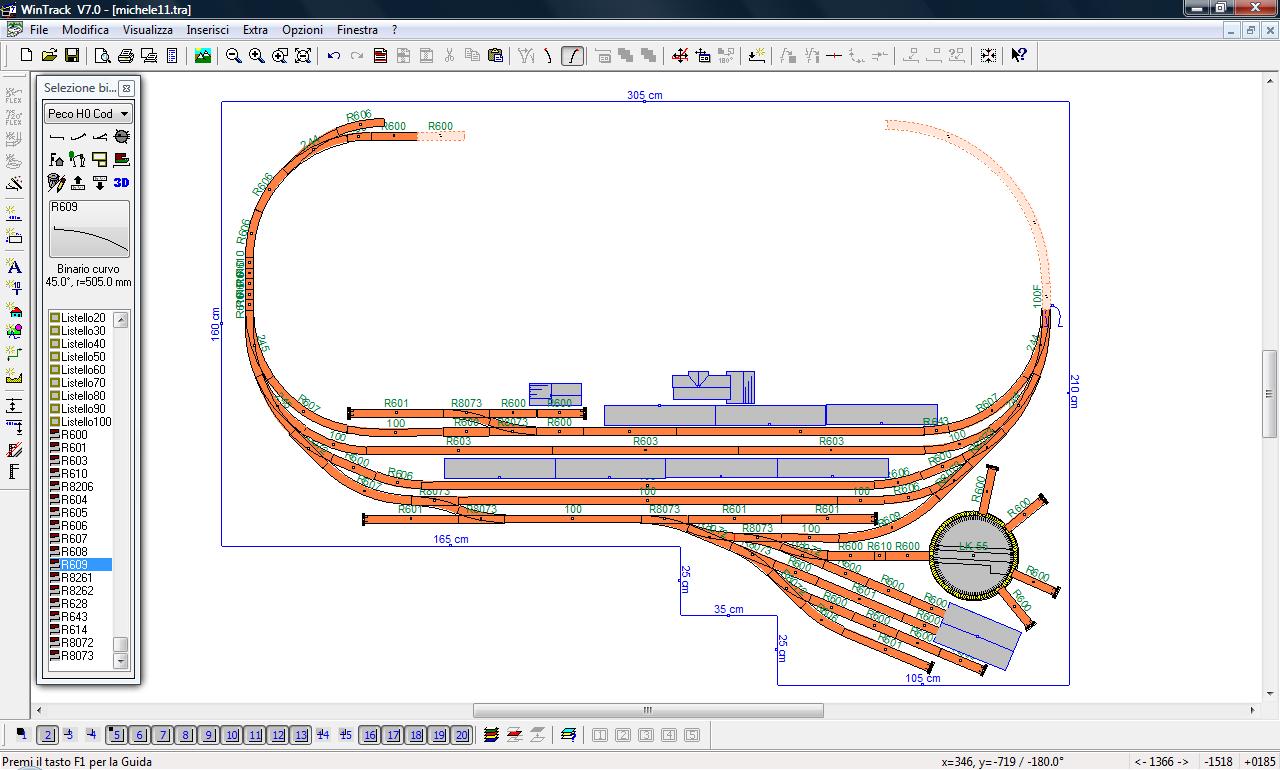The image size is (1280, 770).
Task: Select the straight track category icon
Action: (x=57, y=136)
